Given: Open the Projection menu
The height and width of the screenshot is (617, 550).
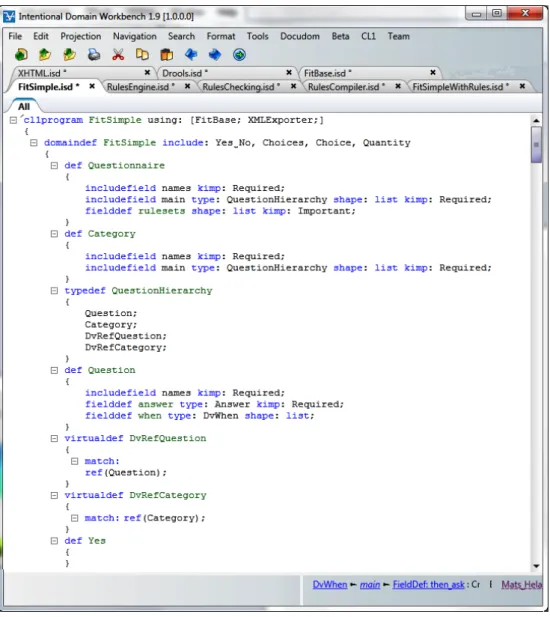Looking at the screenshot, I should [x=81, y=36].
